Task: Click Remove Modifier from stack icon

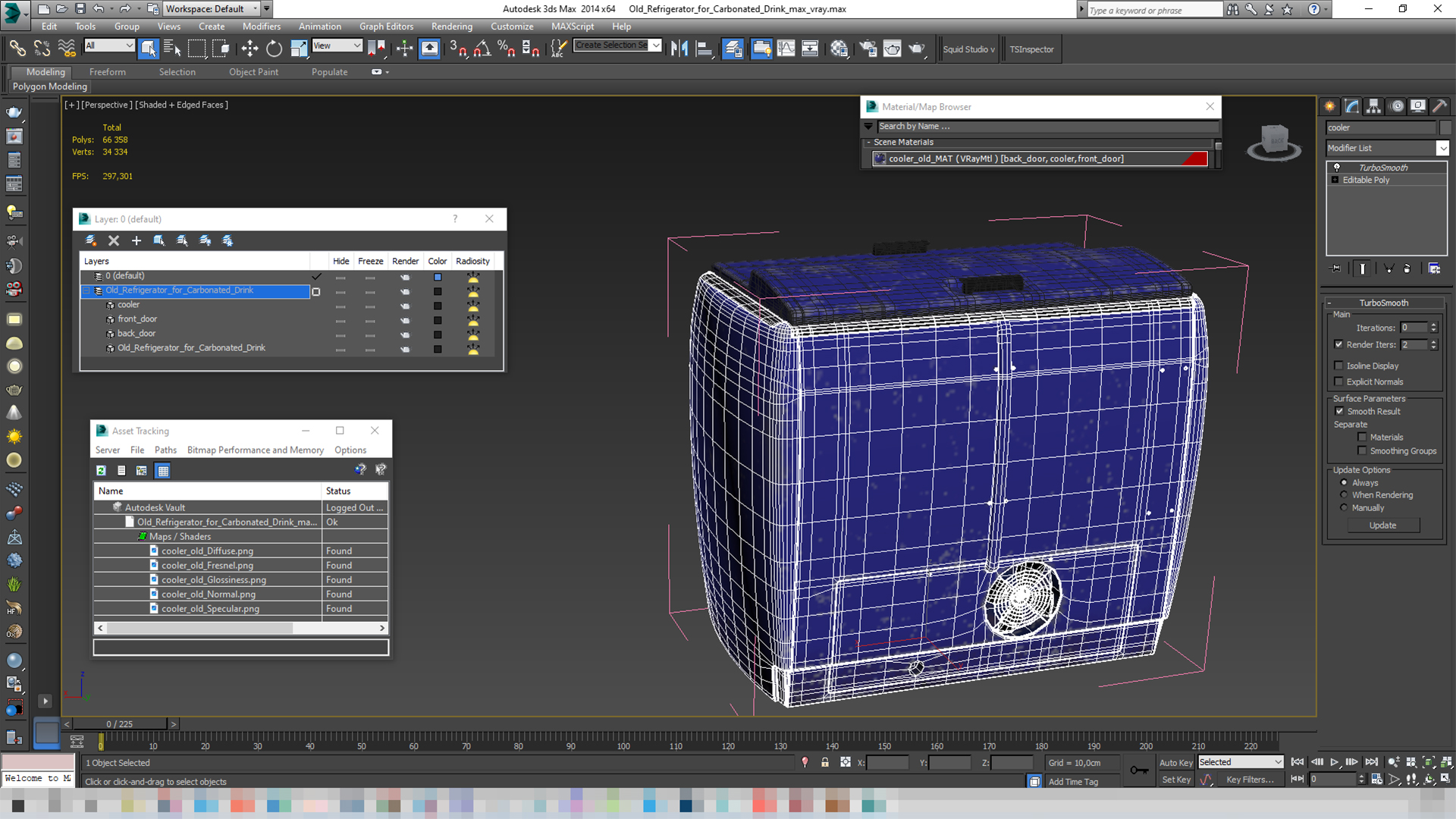Action: [1407, 268]
